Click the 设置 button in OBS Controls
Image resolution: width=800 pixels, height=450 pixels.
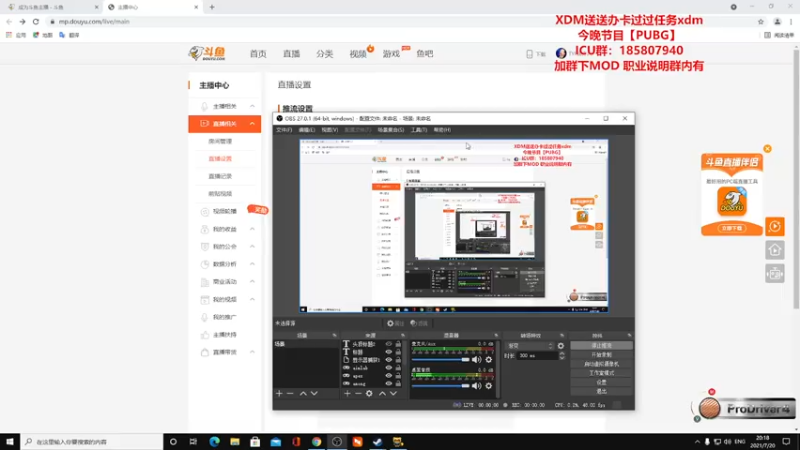point(602,382)
